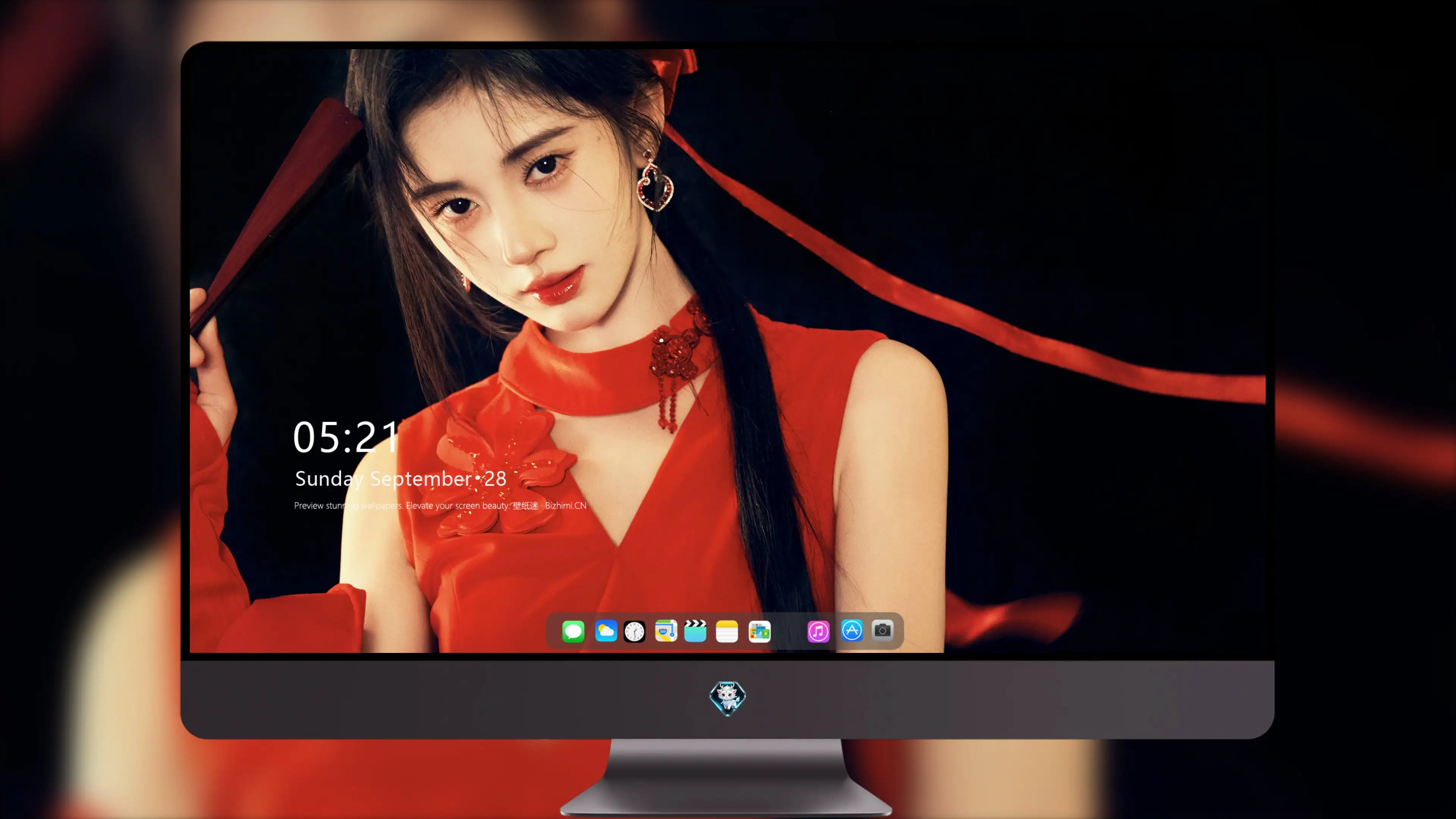Open the Photos collage app icon
Screen dimensions: 1456x819
click(x=759, y=631)
